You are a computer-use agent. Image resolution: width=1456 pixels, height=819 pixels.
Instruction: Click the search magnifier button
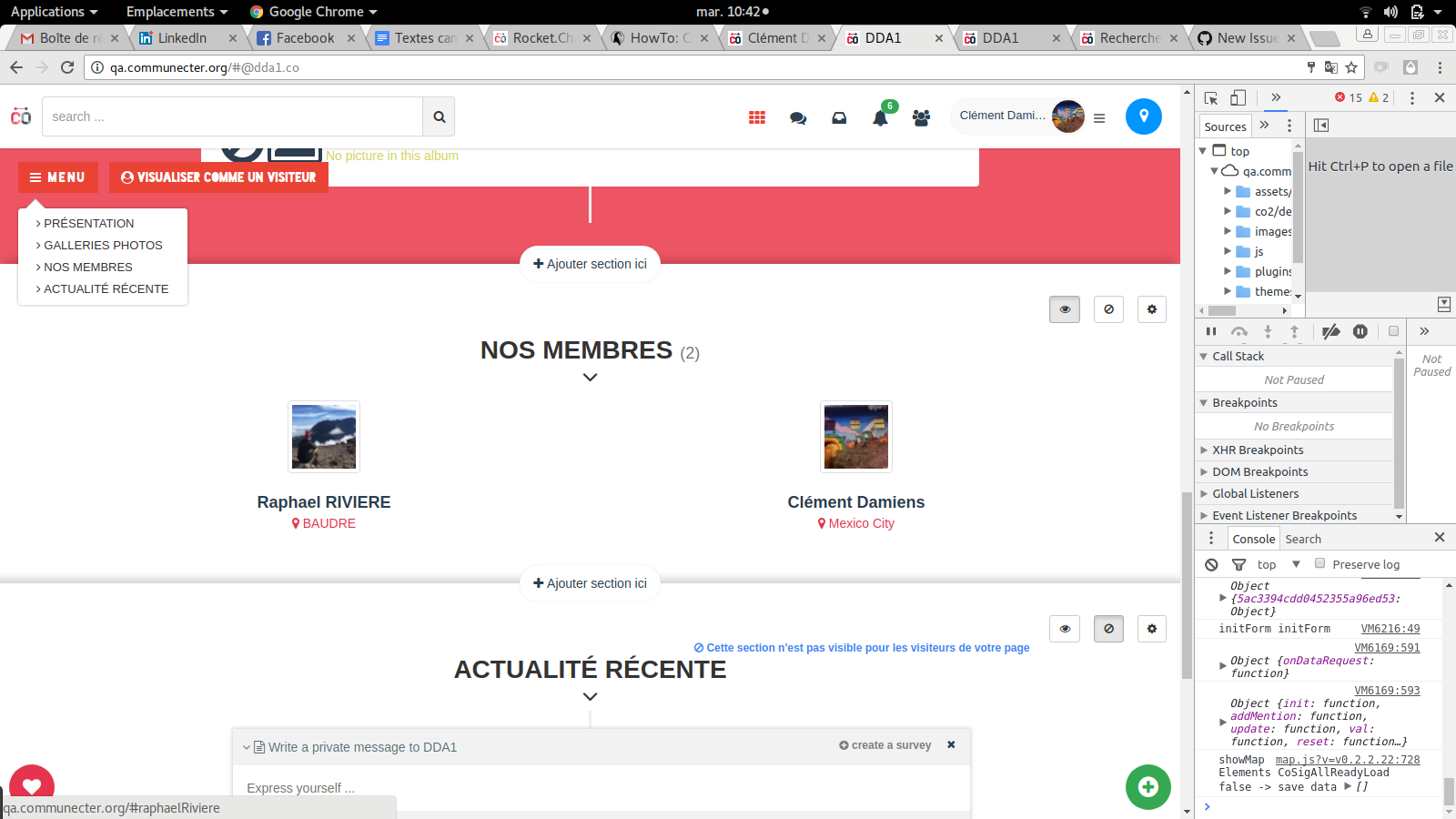(439, 116)
